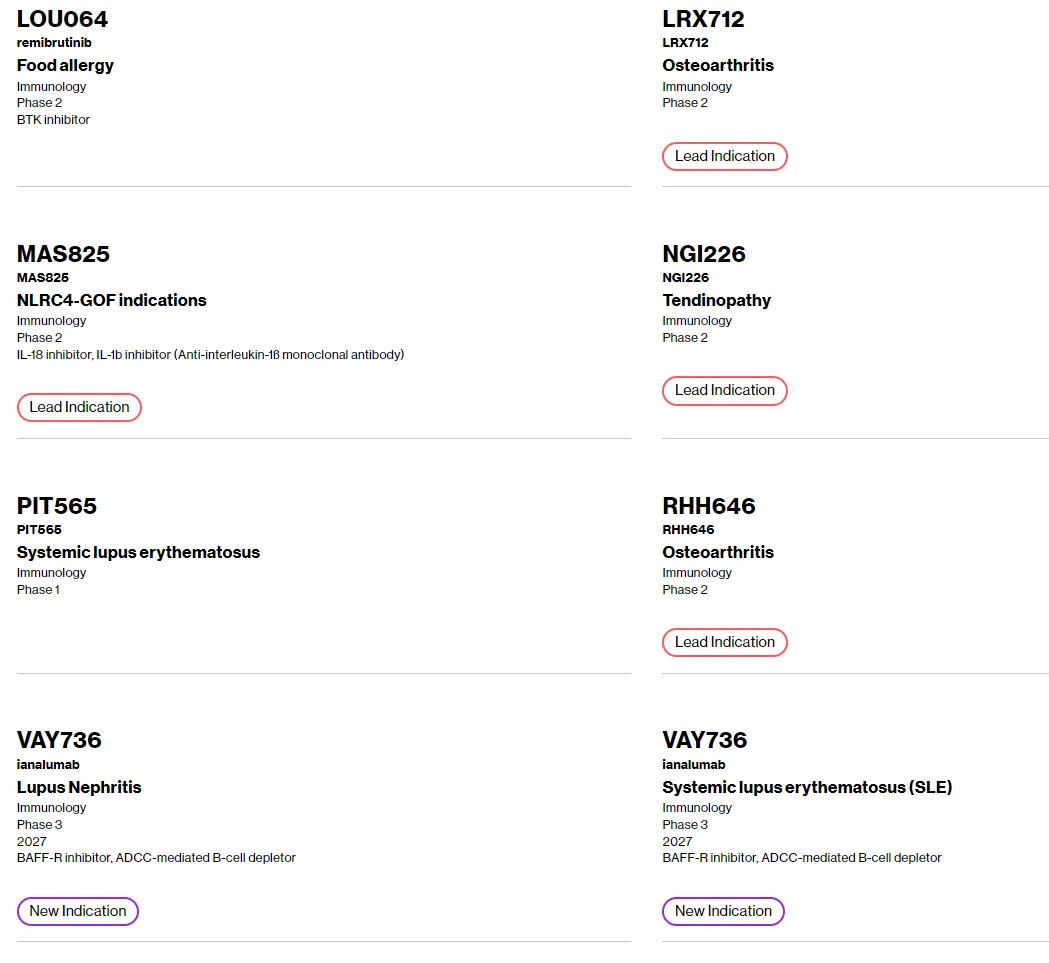The height and width of the screenshot is (963, 1049).
Task: Click Osteoarthritis title under LRX712
Action: pyautogui.click(x=718, y=65)
